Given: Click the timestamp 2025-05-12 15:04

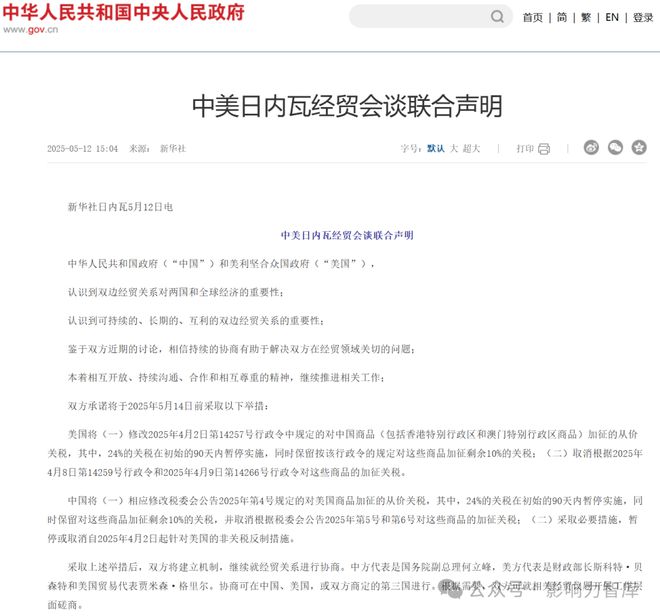Looking at the screenshot, I should point(82,148).
